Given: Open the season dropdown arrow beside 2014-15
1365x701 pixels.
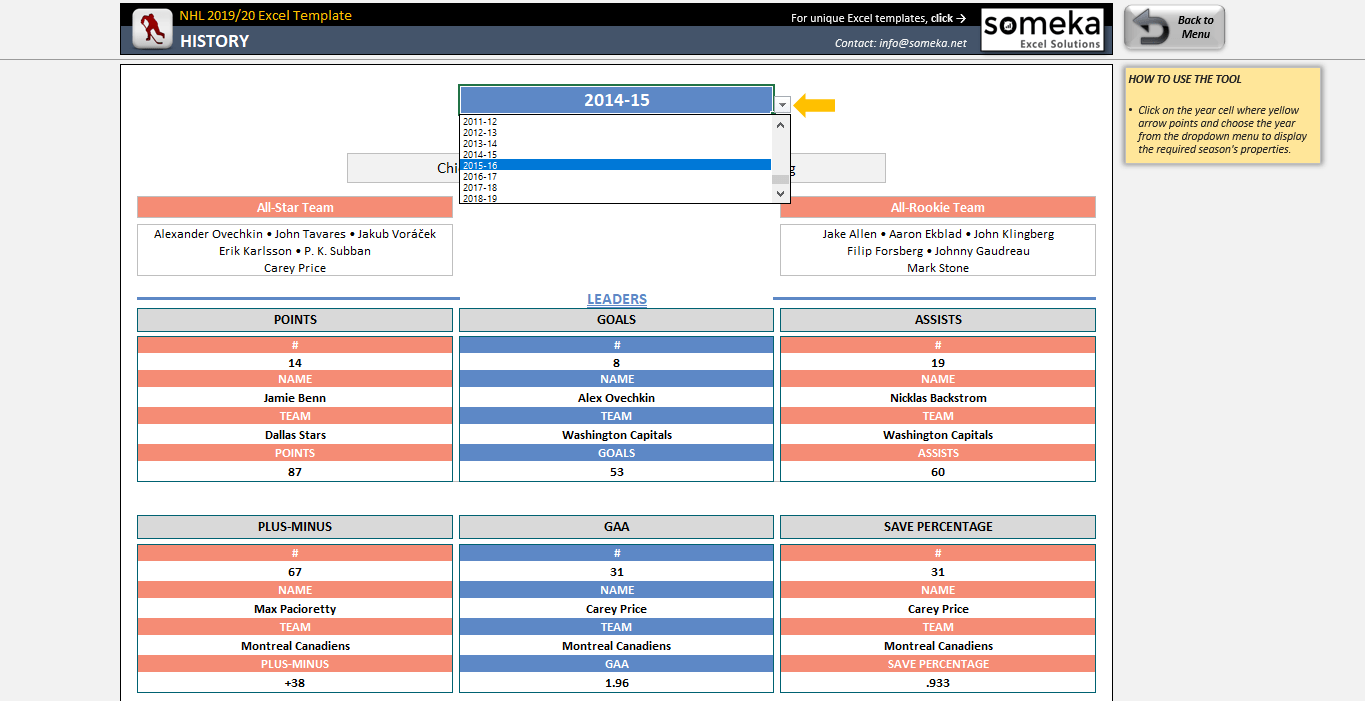Looking at the screenshot, I should [781, 103].
